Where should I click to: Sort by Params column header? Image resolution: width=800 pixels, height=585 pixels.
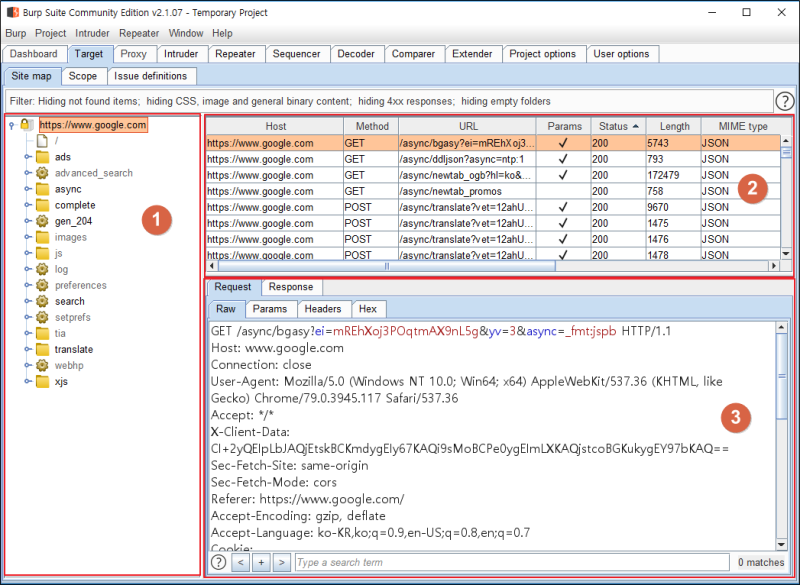pyautogui.click(x=564, y=126)
